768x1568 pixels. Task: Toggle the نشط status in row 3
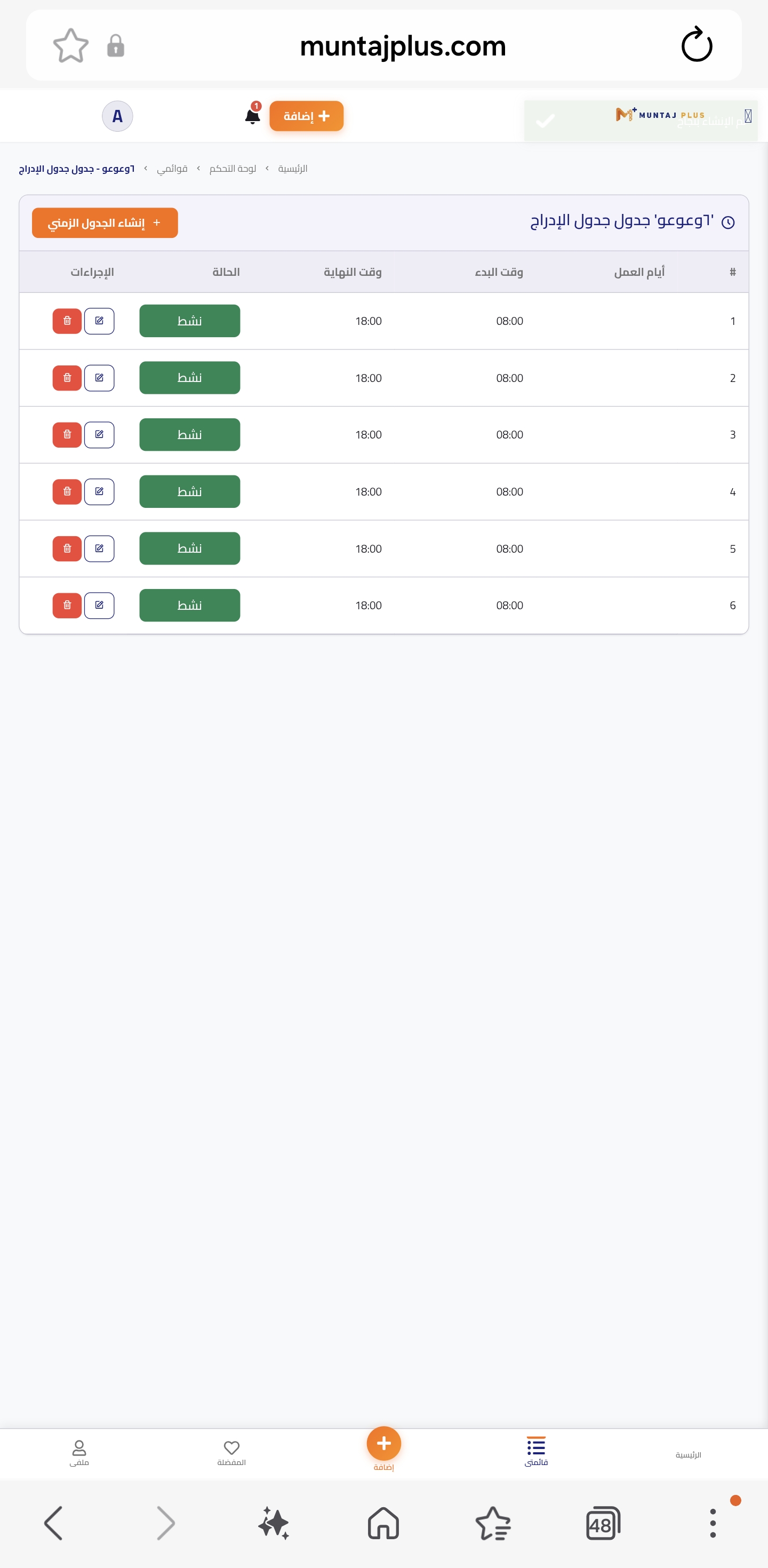tap(190, 435)
